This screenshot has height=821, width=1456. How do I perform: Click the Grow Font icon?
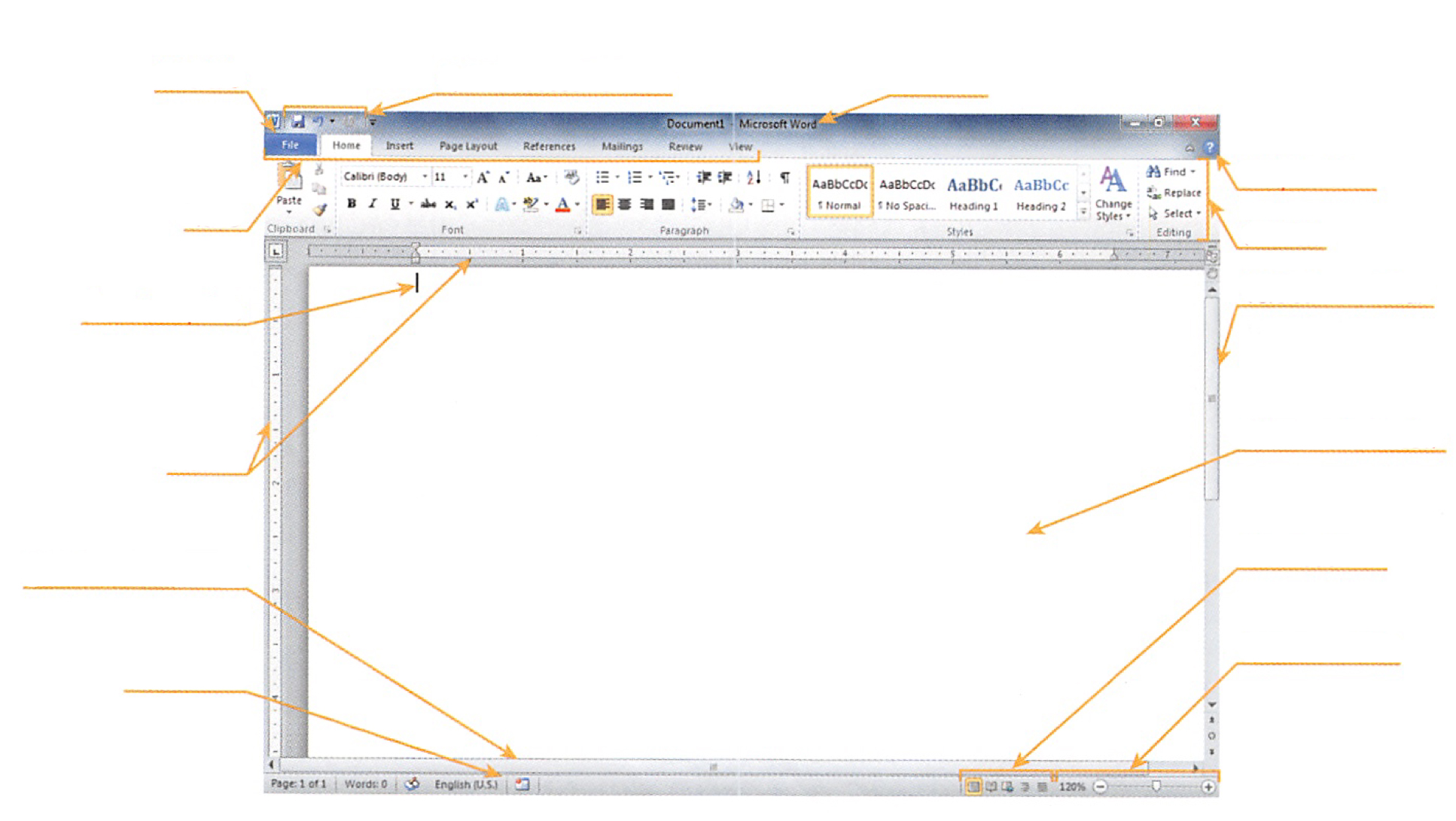point(483,178)
